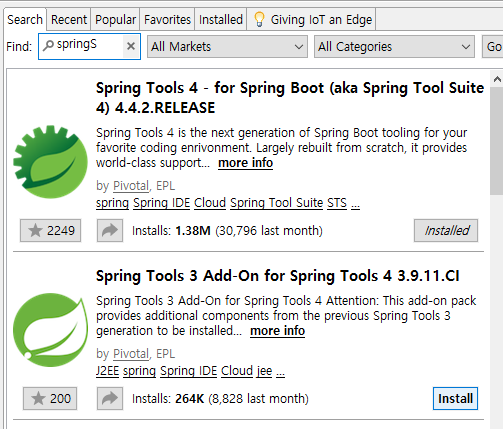The image size is (503, 429).
Task: Open more info for Spring Tools 4
Action: pyautogui.click(x=245, y=163)
